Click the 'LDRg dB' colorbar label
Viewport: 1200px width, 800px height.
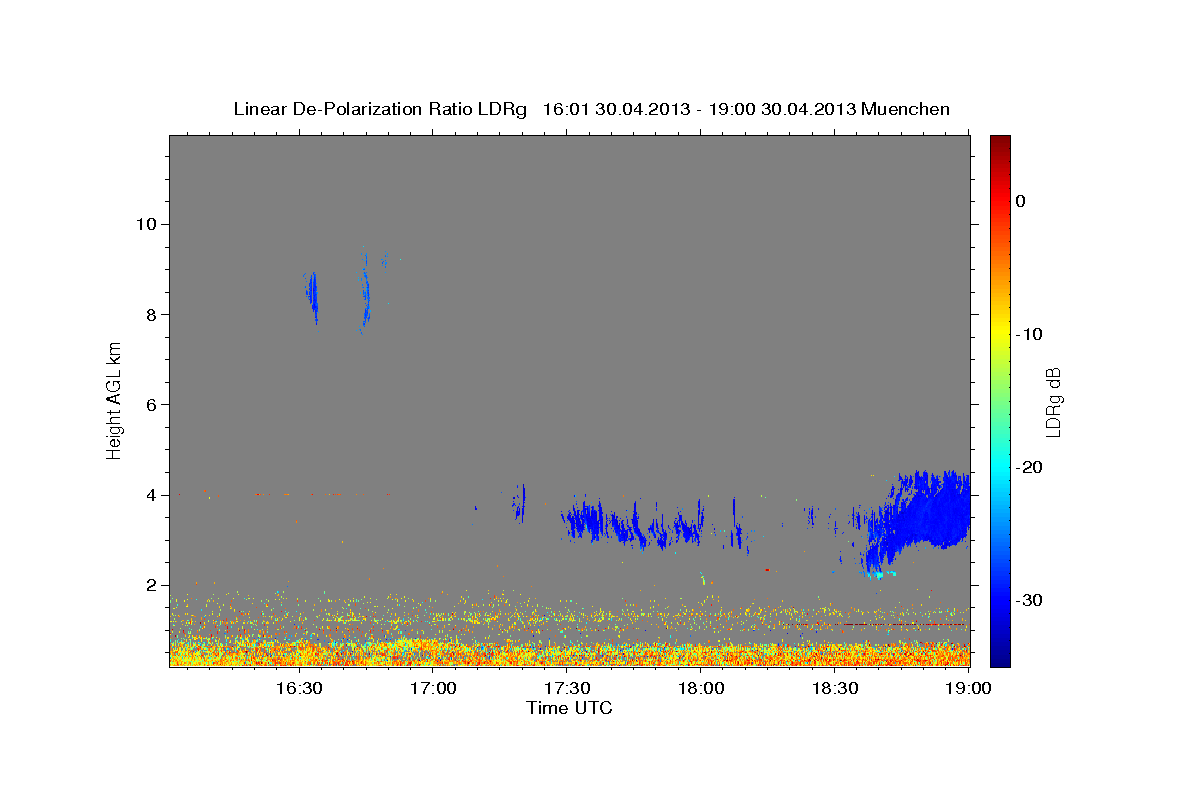pos(1052,402)
